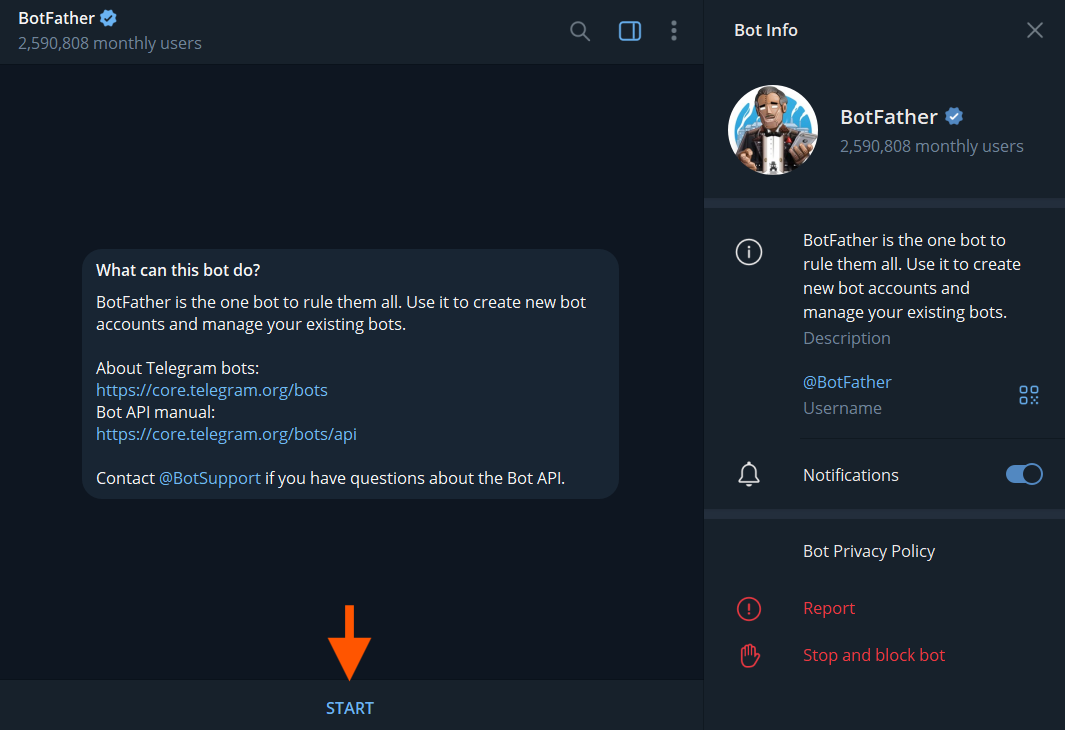The width and height of the screenshot is (1065, 730).
Task: Toggle the right sidebar panel icon
Action: pos(630,31)
